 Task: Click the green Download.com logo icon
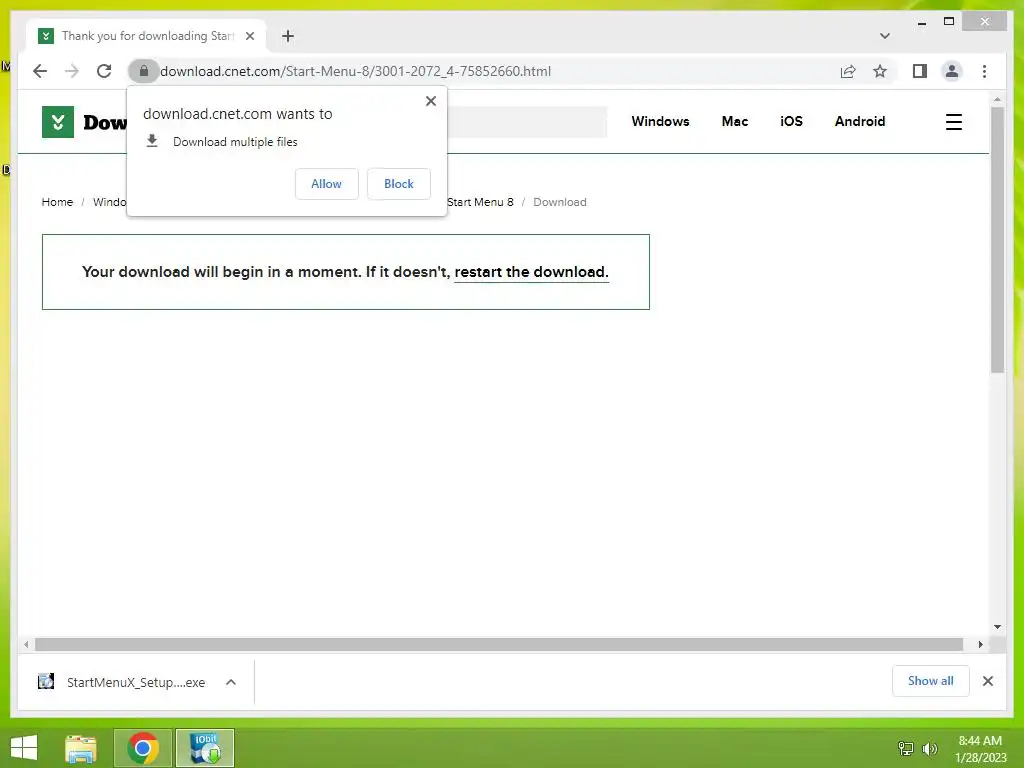click(x=57, y=121)
